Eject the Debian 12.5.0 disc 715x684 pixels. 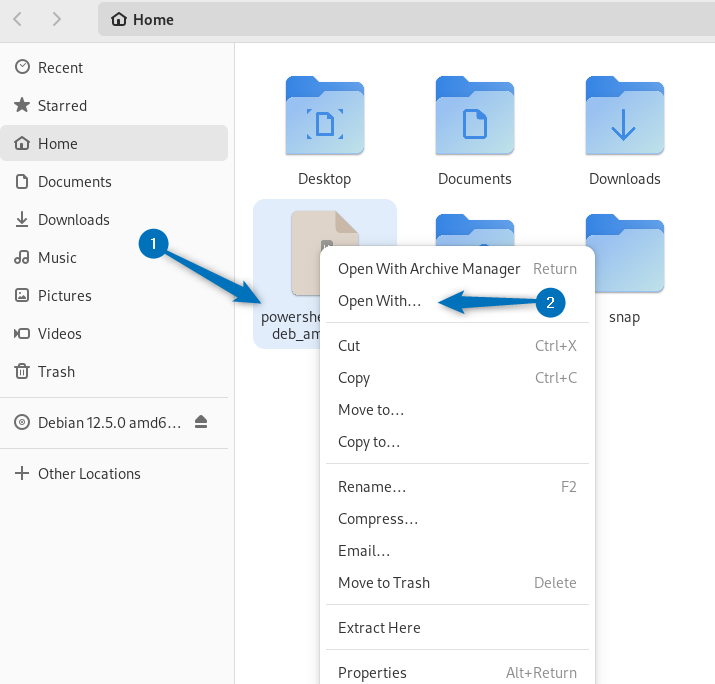click(201, 422)
